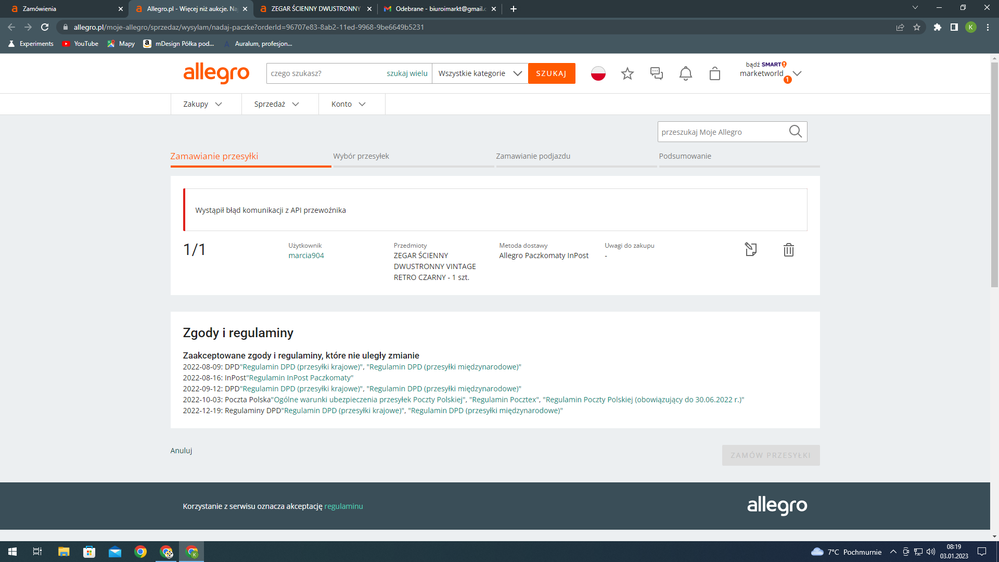Expand the Konto menu
The image size is (999, 562).
tap(349, 104)
